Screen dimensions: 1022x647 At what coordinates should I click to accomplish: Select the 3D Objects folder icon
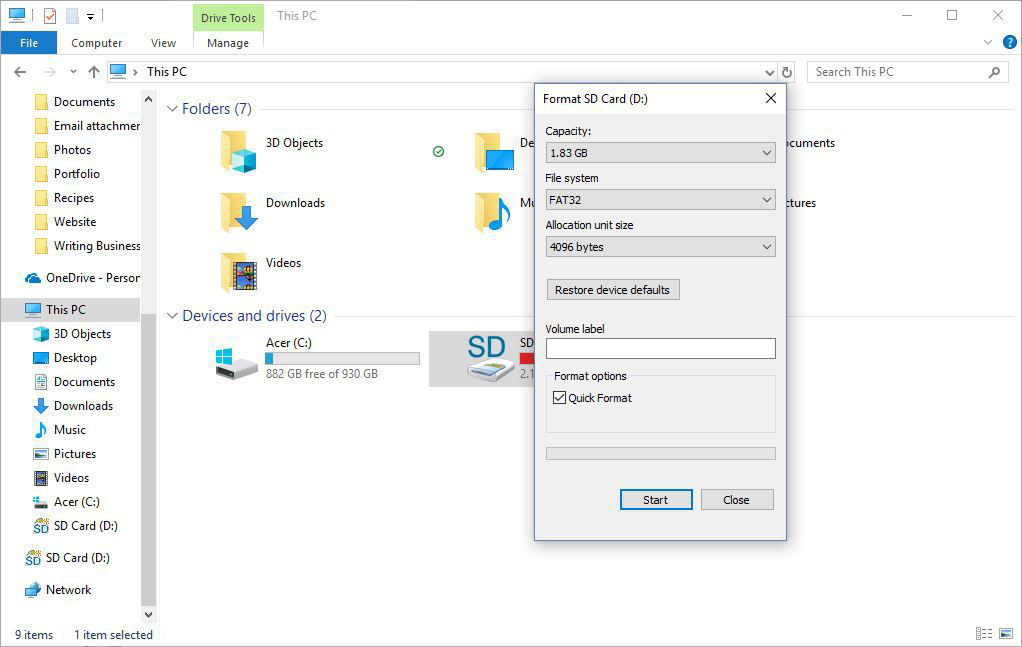click(239, 151)
